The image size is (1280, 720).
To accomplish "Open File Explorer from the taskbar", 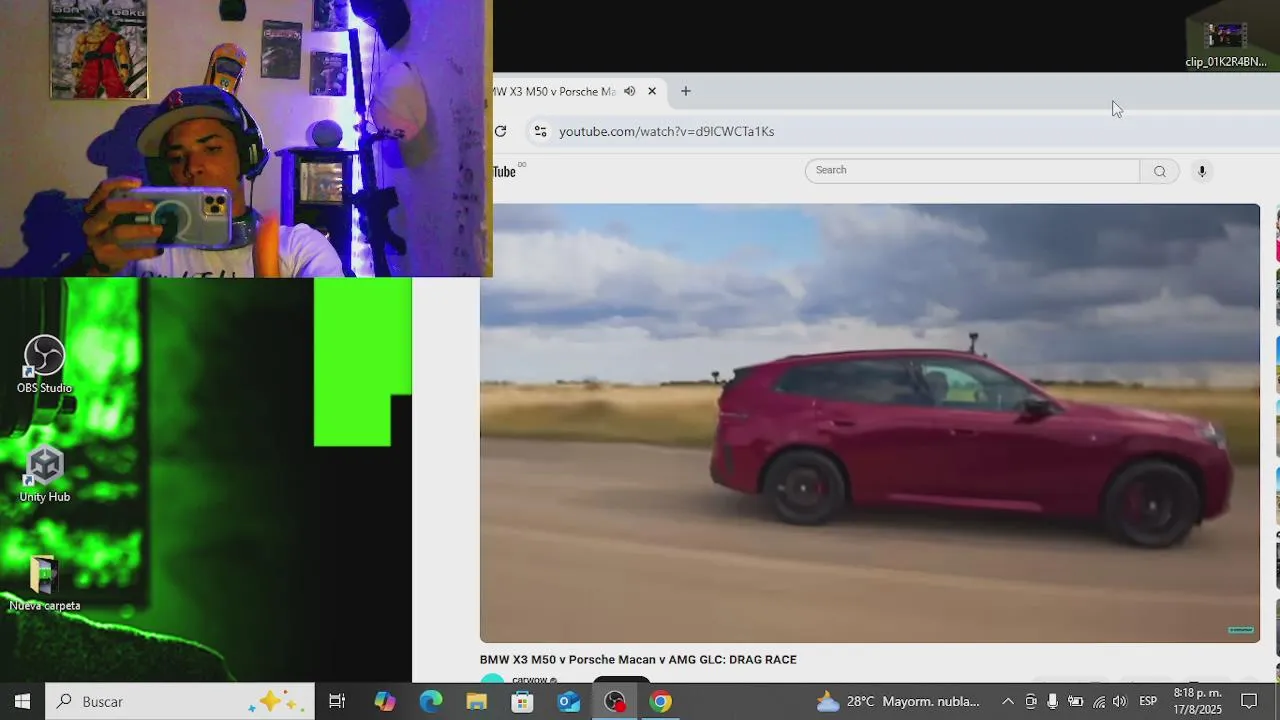I will (x=477, y=702).
